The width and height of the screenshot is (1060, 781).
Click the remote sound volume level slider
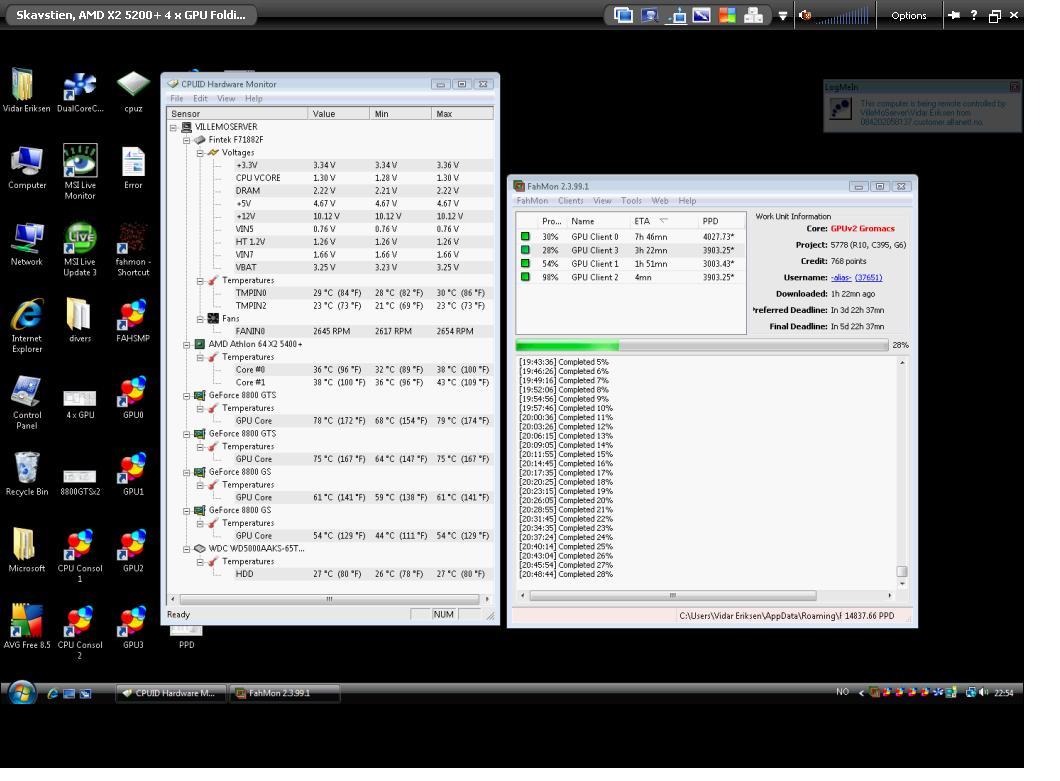pyautogui.click(x=842, y=16)
